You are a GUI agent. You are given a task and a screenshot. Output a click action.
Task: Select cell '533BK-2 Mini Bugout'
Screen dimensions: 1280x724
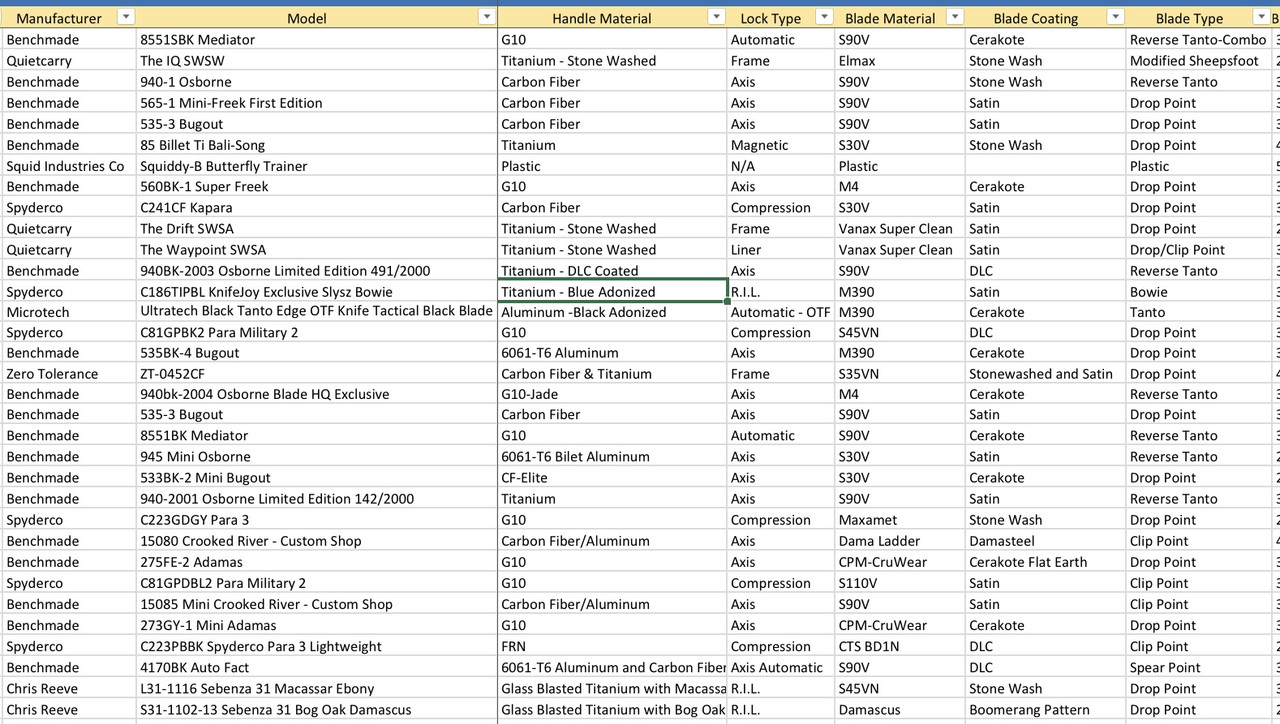(317, 478)
